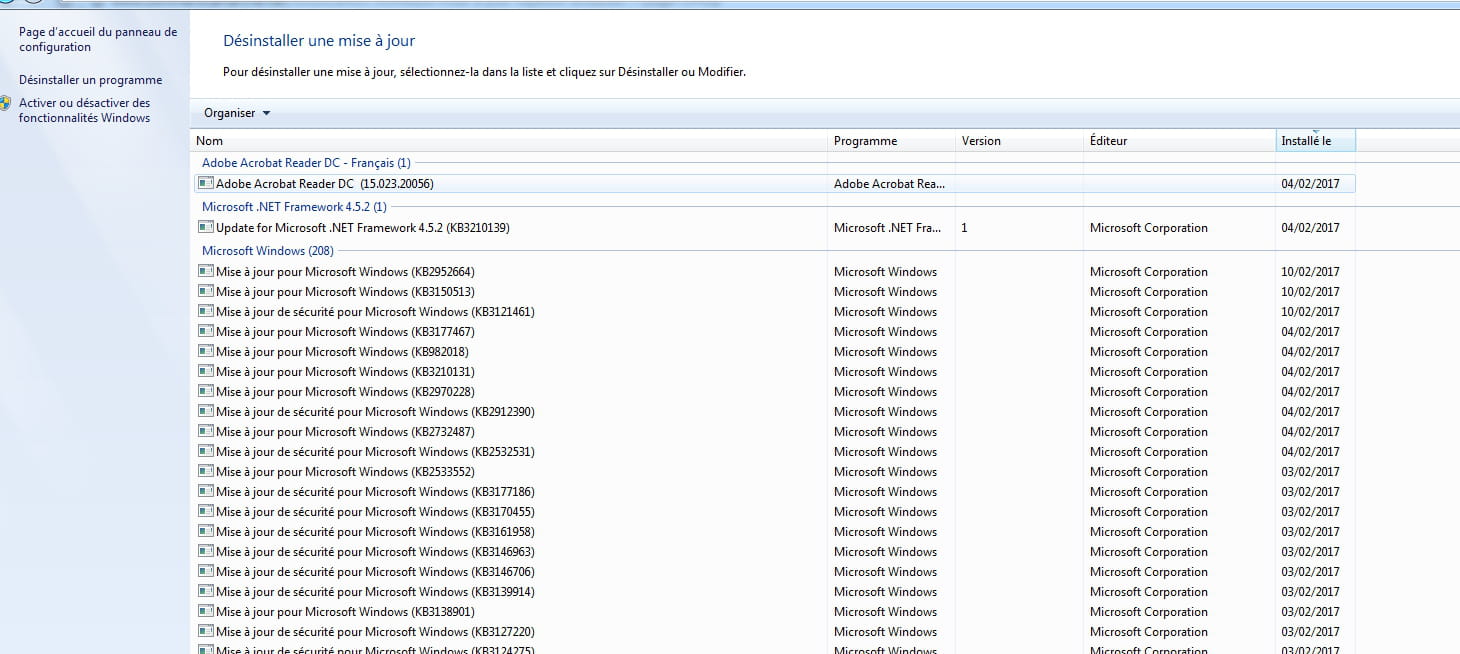Click the update icon for KB3170455
This screenshot has height=654, width=1460.
click(x=206, y=511)
